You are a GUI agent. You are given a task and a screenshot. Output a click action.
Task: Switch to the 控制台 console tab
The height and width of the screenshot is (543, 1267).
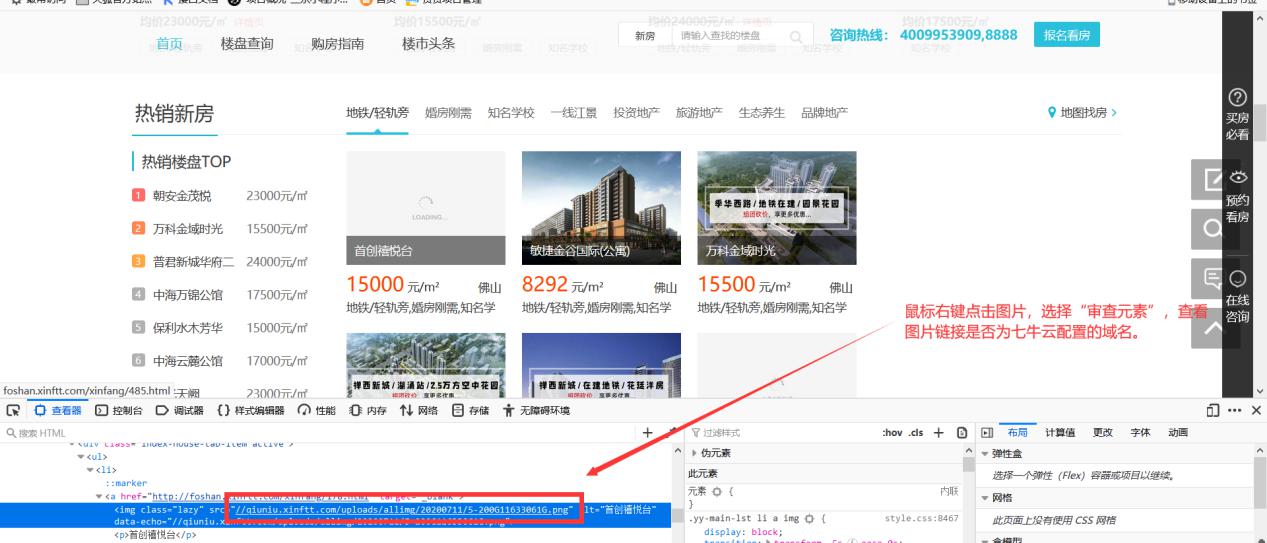120,411
